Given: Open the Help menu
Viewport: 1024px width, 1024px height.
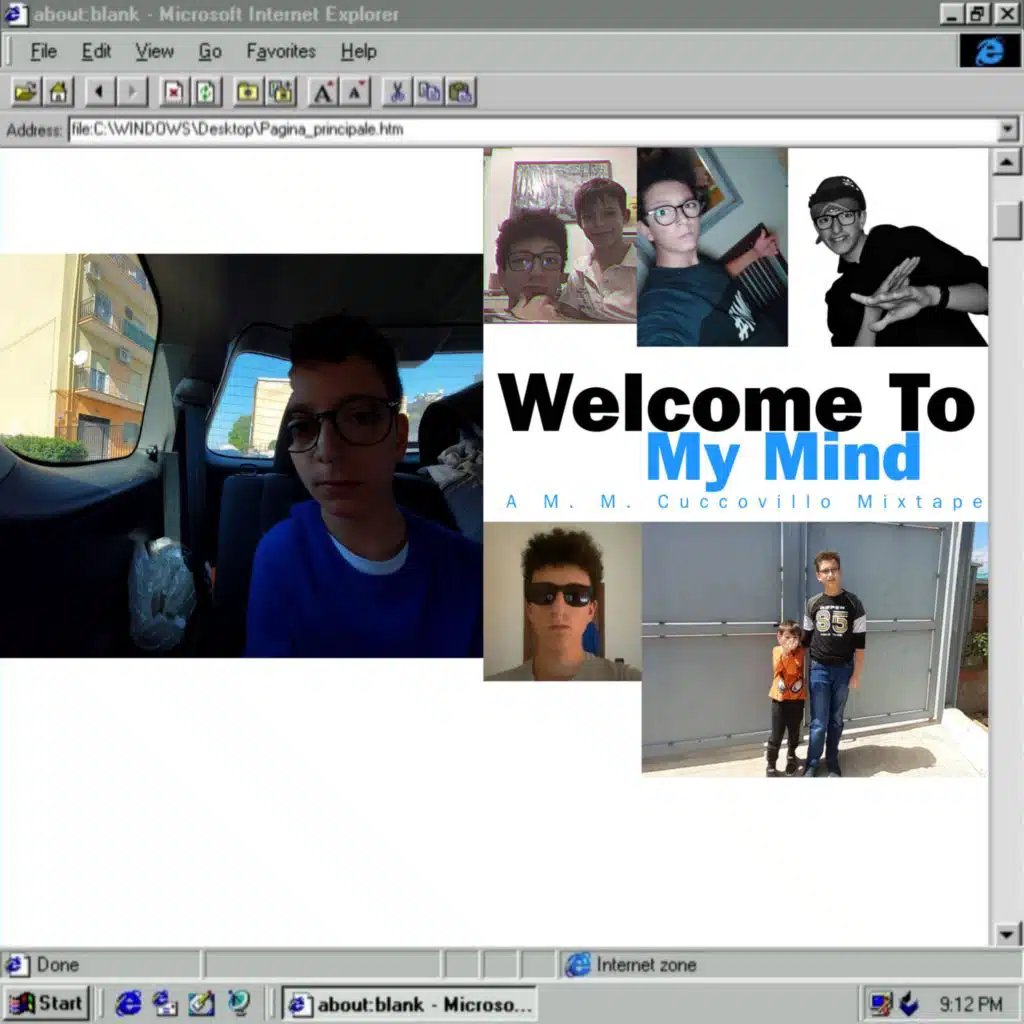Looking at the screenshot, I should 359,51.
